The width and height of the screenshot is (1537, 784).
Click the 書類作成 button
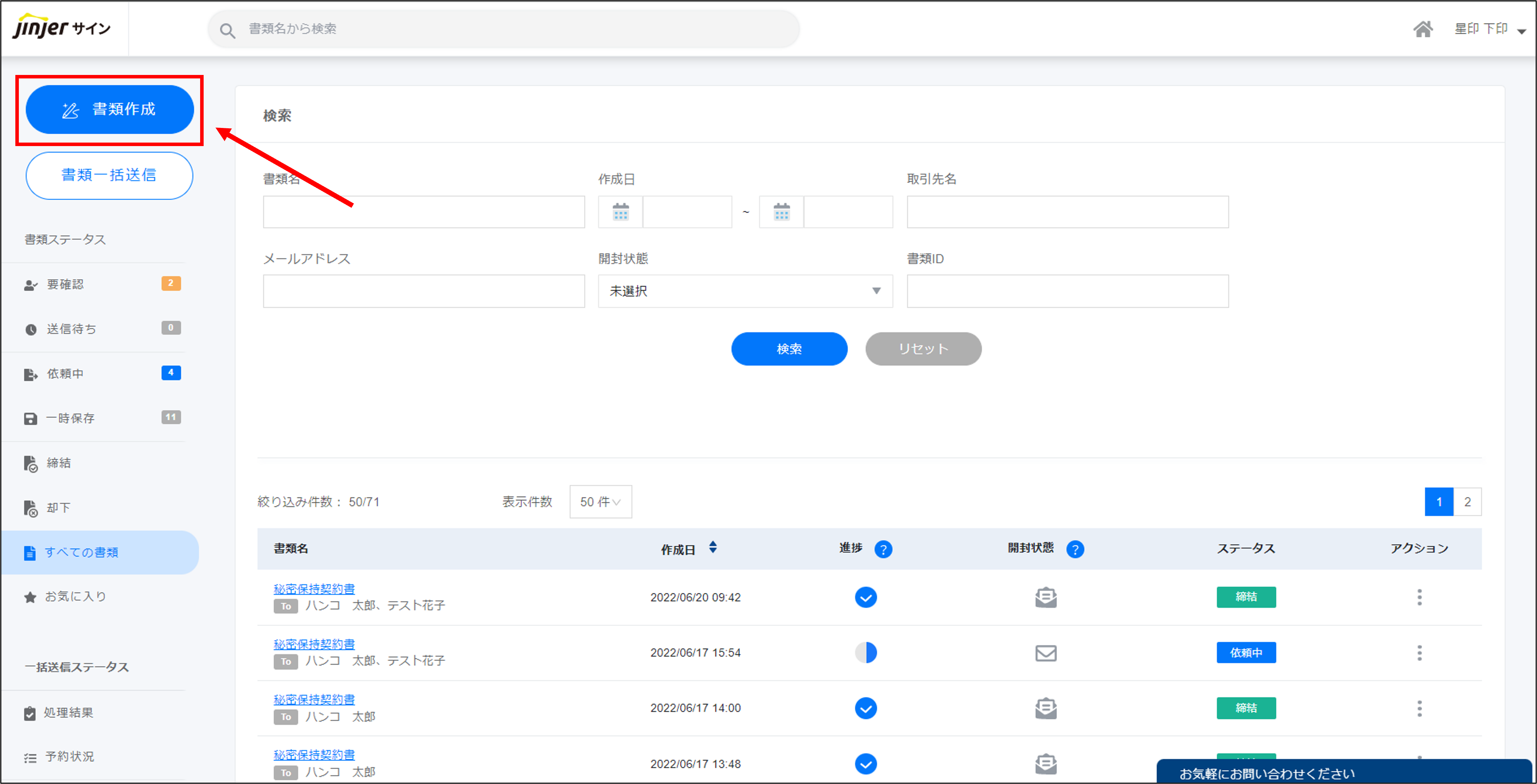(x=110, y=109)
